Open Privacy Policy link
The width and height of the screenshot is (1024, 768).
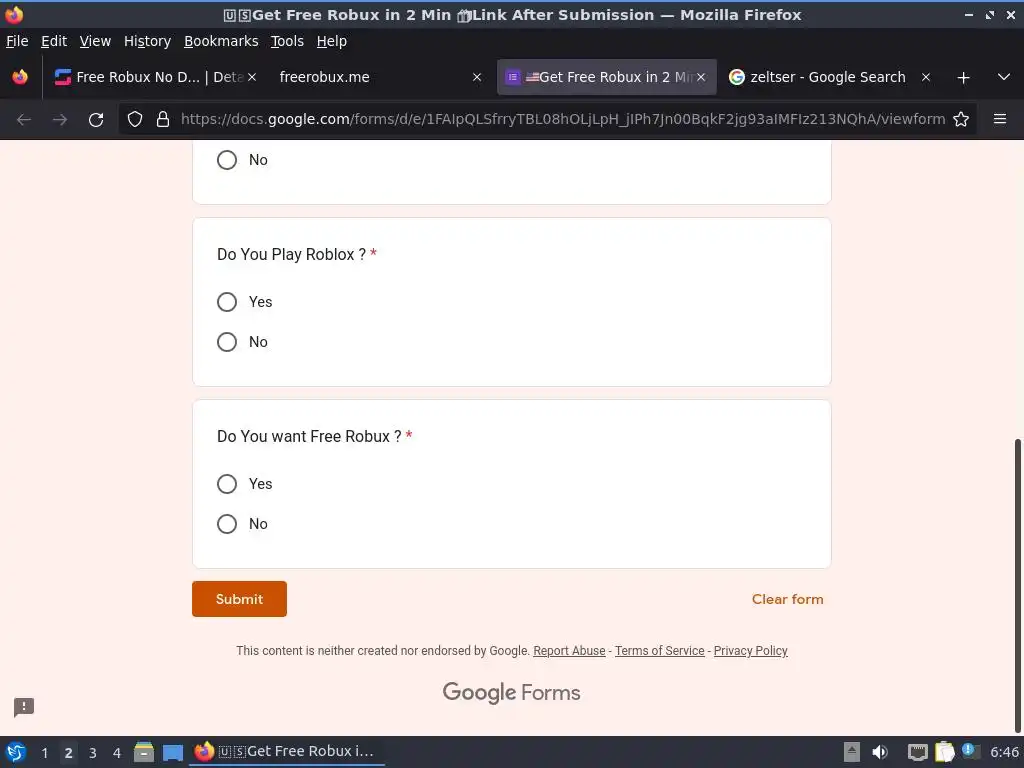point(750,650)
